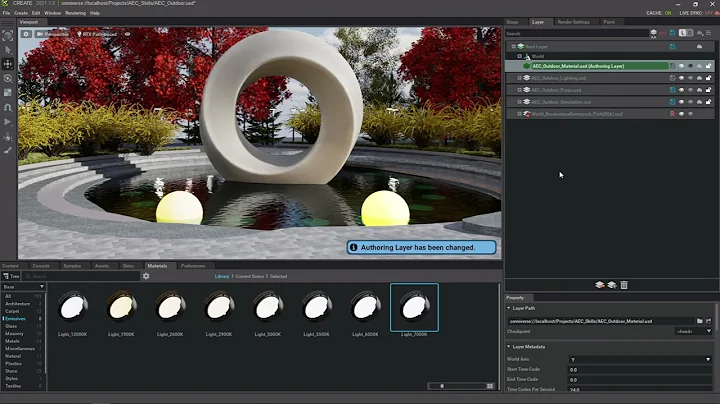Activate the Scale tool in left toolbar
Image resolution: width=720 pixels, height=404 pixels.
point(8,93)
